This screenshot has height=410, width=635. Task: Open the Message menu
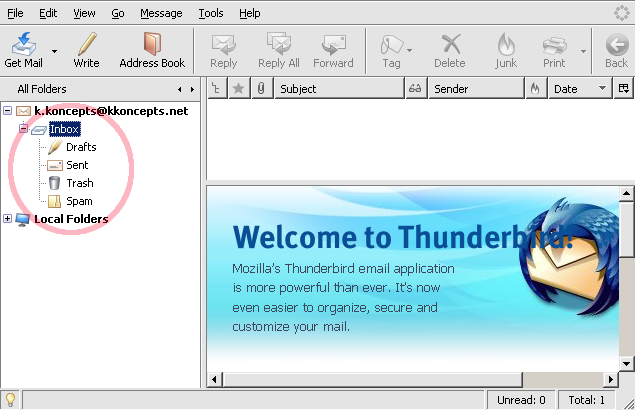click(161, 13)
